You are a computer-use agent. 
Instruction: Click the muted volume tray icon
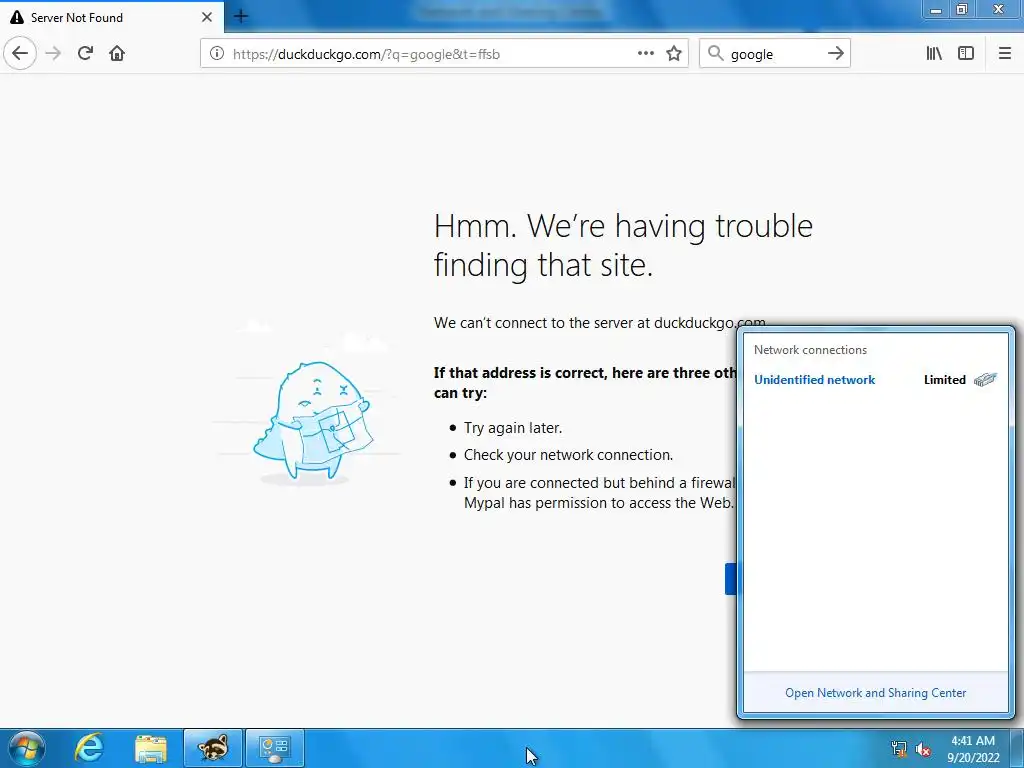click(923, 749)
